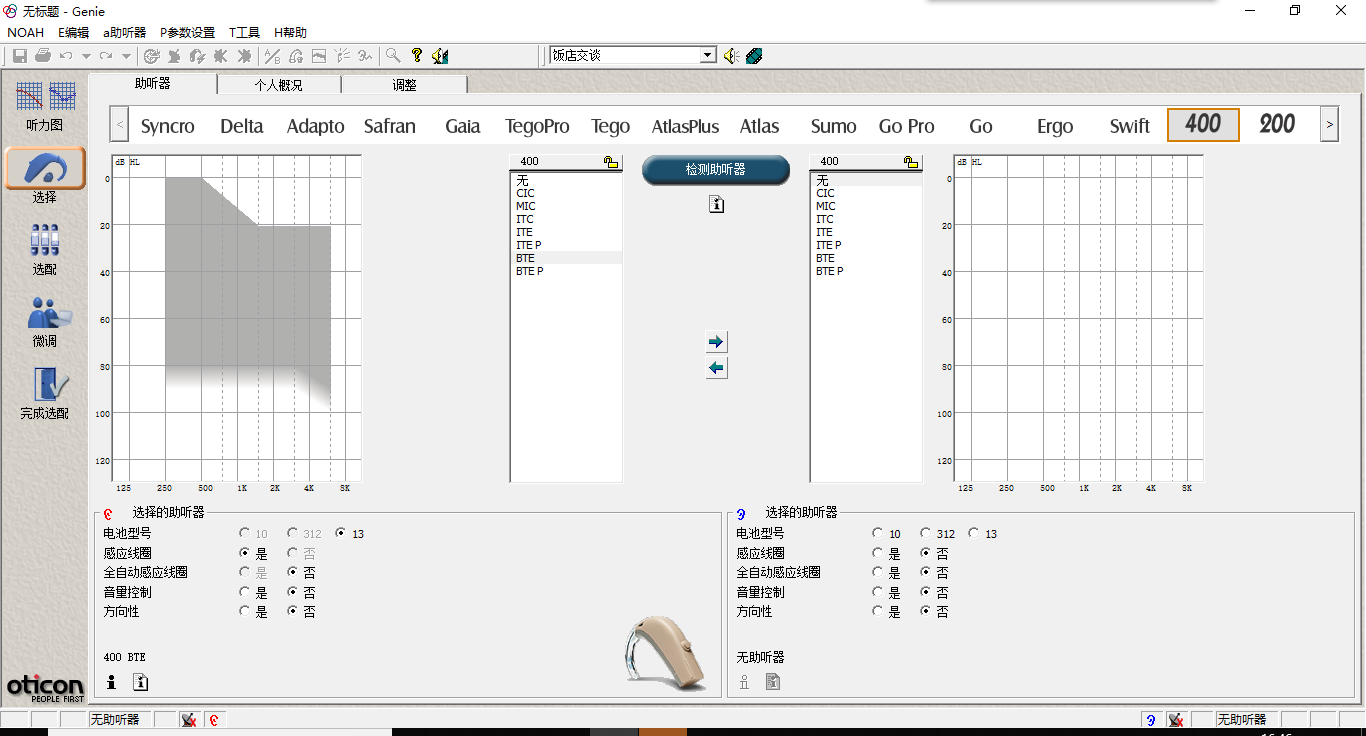Click the info document icon below 检测助听器
The width and height of the screenshot is (1366, 736).
(x=716, y=204)
